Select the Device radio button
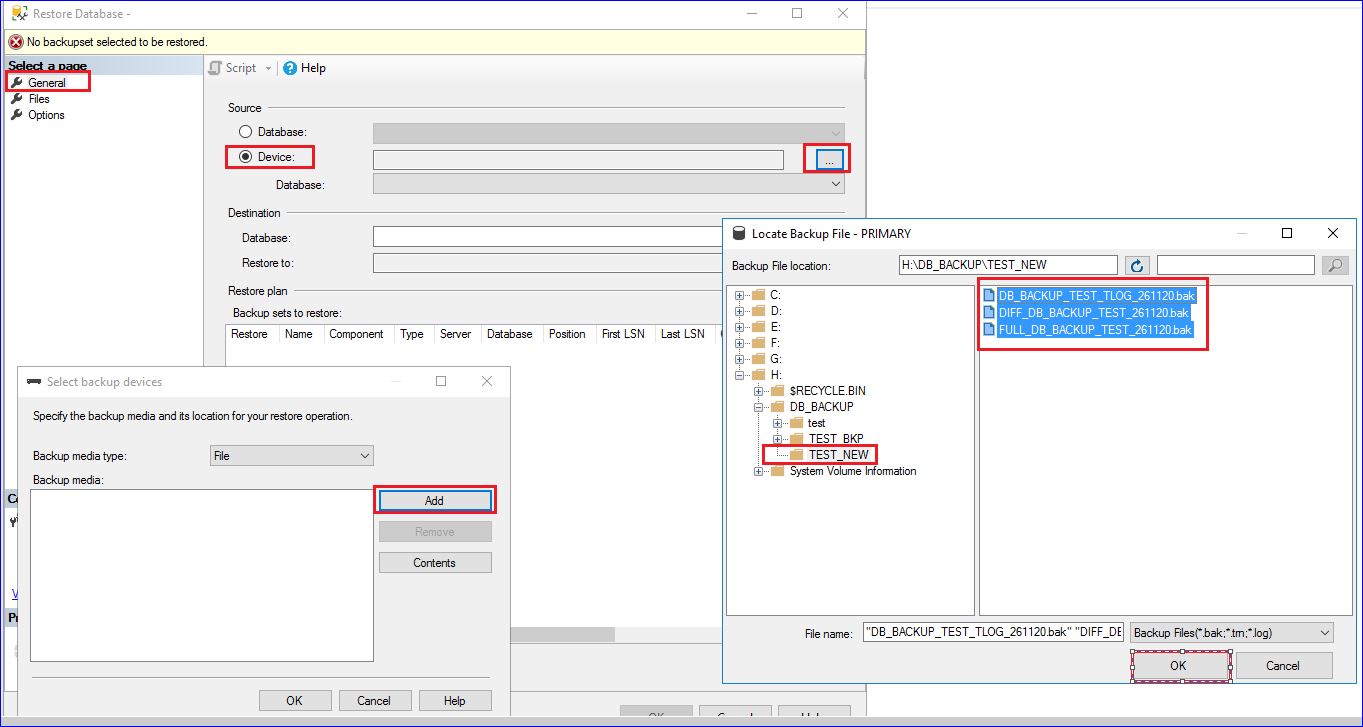Image resolution: width=1363 pixels, height=727 pixels. 245,157
